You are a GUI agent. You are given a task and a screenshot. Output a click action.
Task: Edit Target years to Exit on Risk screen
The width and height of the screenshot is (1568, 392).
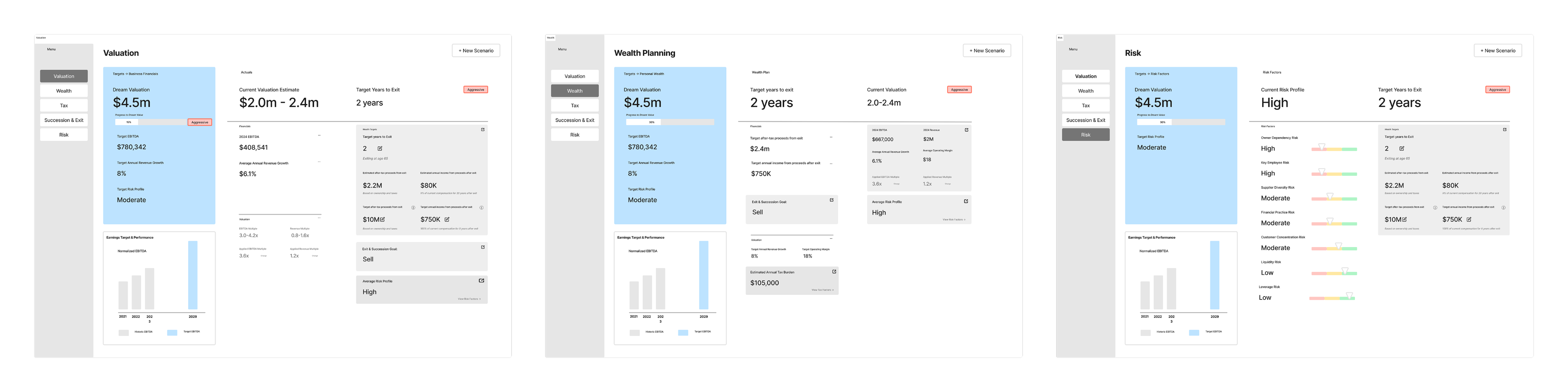(1402, 148)
